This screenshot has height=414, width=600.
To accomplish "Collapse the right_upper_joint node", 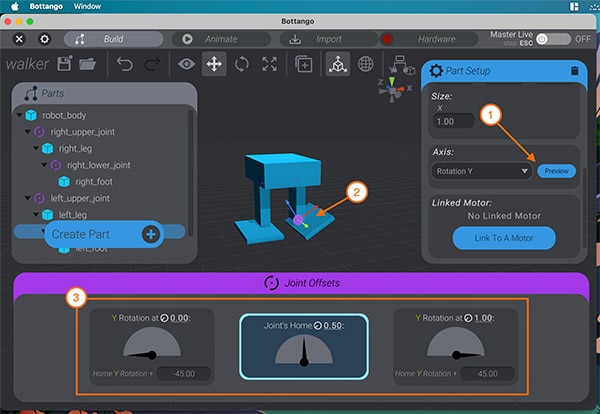I will (30, 131).
